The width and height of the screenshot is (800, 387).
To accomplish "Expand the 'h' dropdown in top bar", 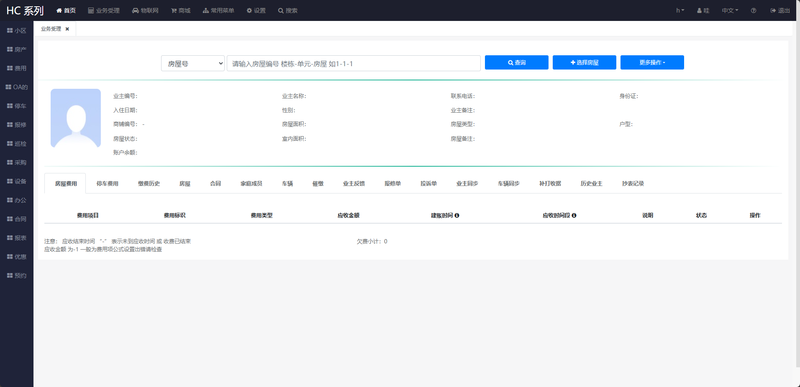I will tap(681, 10).
